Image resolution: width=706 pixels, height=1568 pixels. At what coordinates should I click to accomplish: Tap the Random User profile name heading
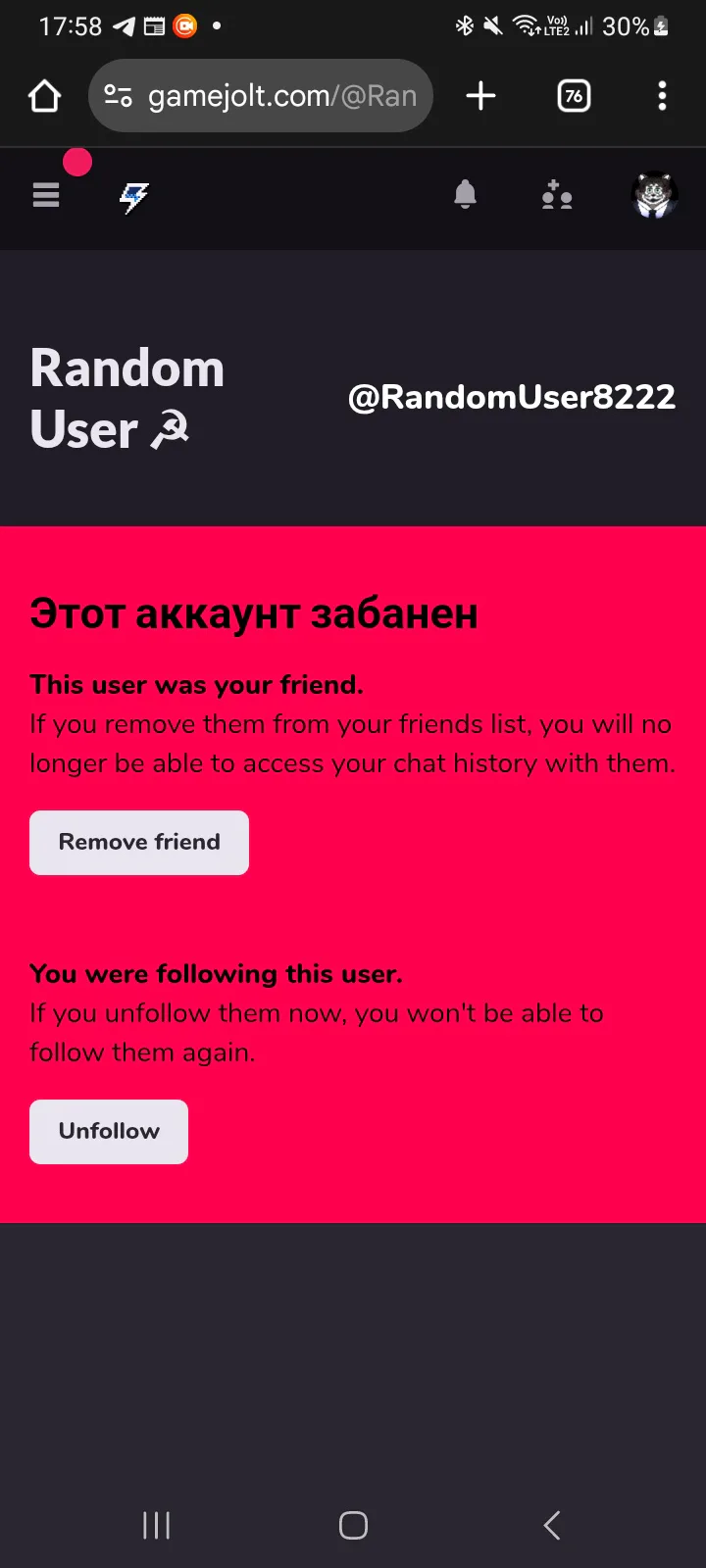coord(127,399)
